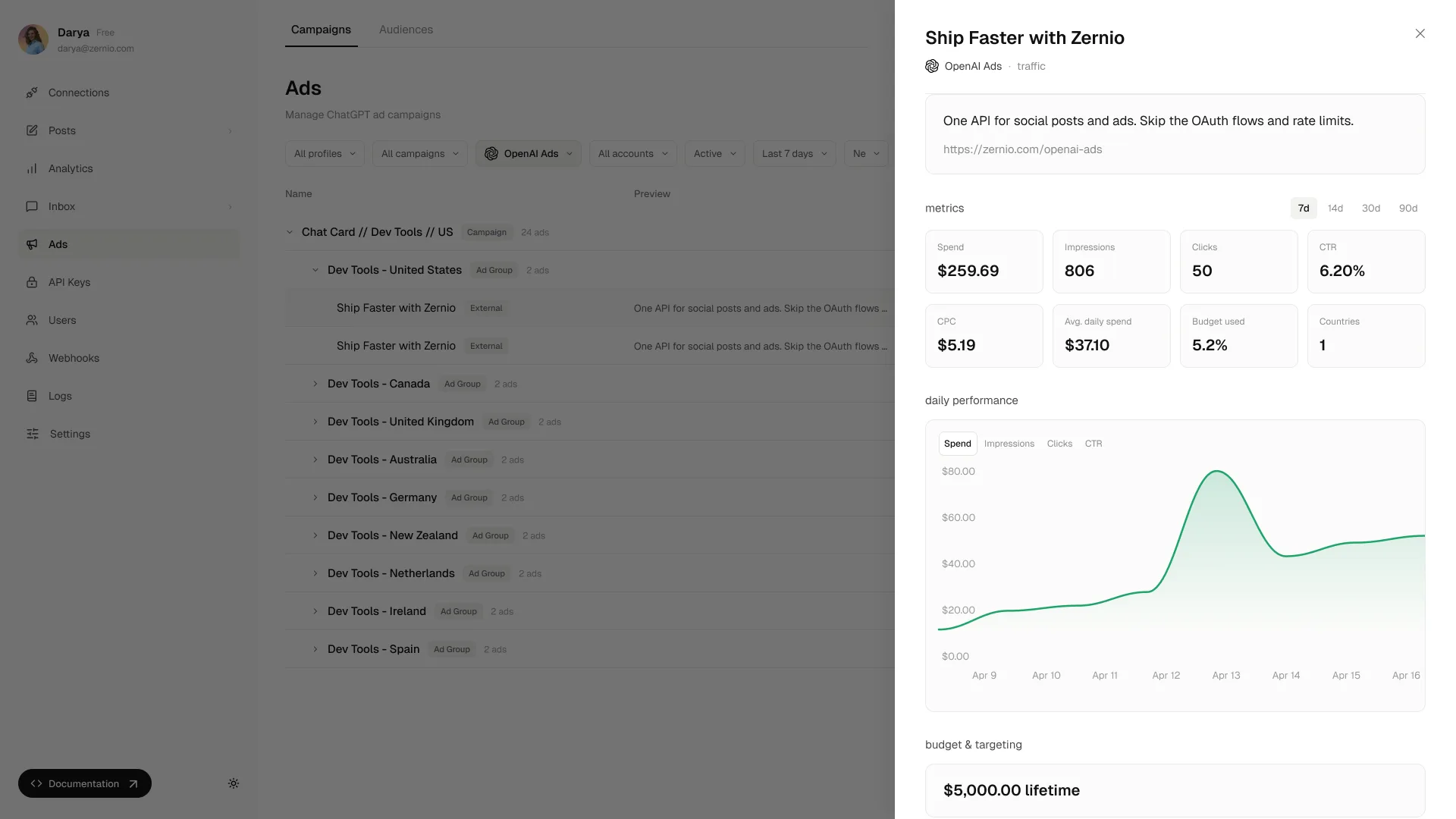
Task: Show Clicks in daily performance chart
Action: (x=1059, y=444)
